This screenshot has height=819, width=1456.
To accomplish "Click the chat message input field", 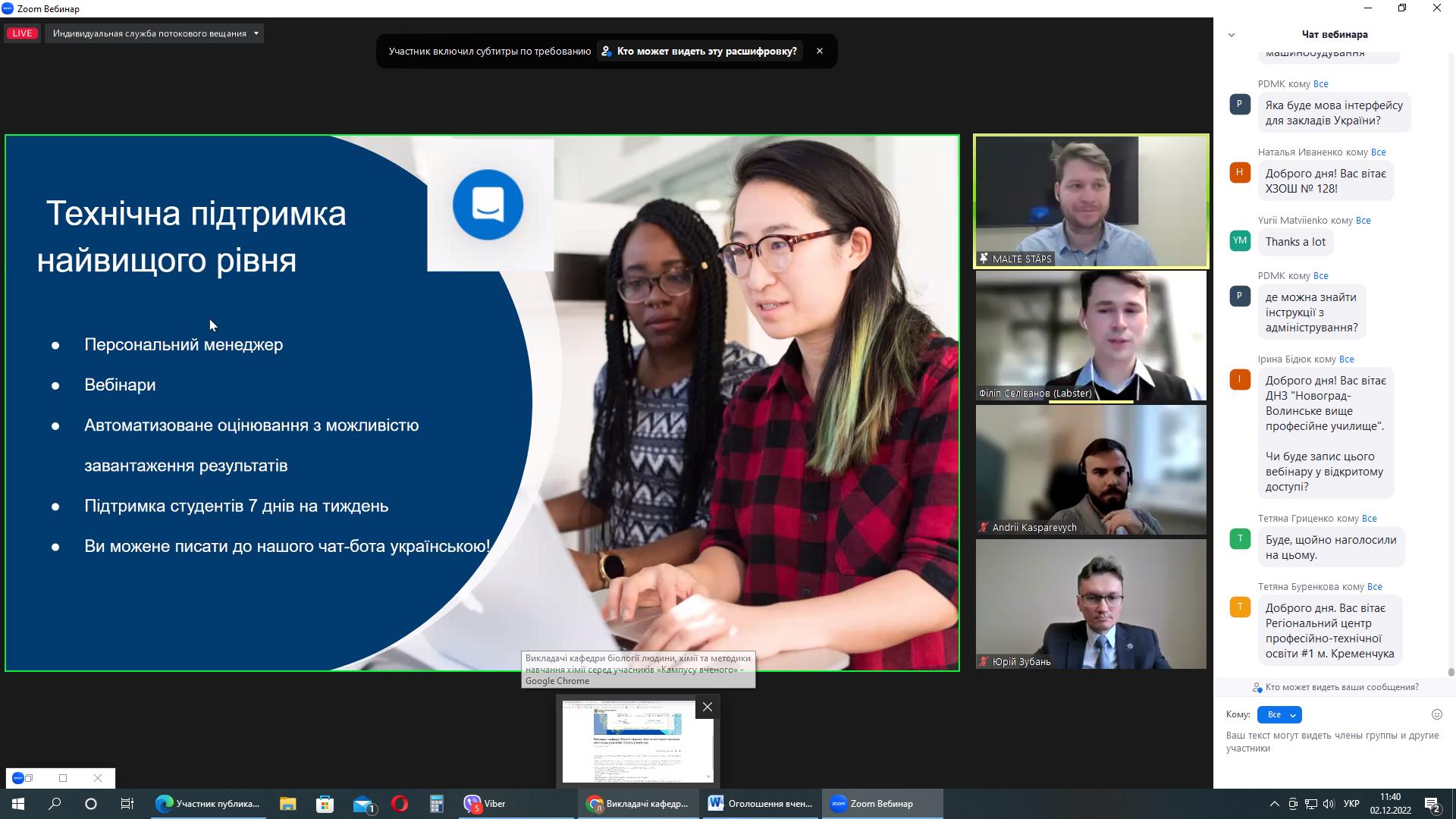I will tap(1332, 742).
